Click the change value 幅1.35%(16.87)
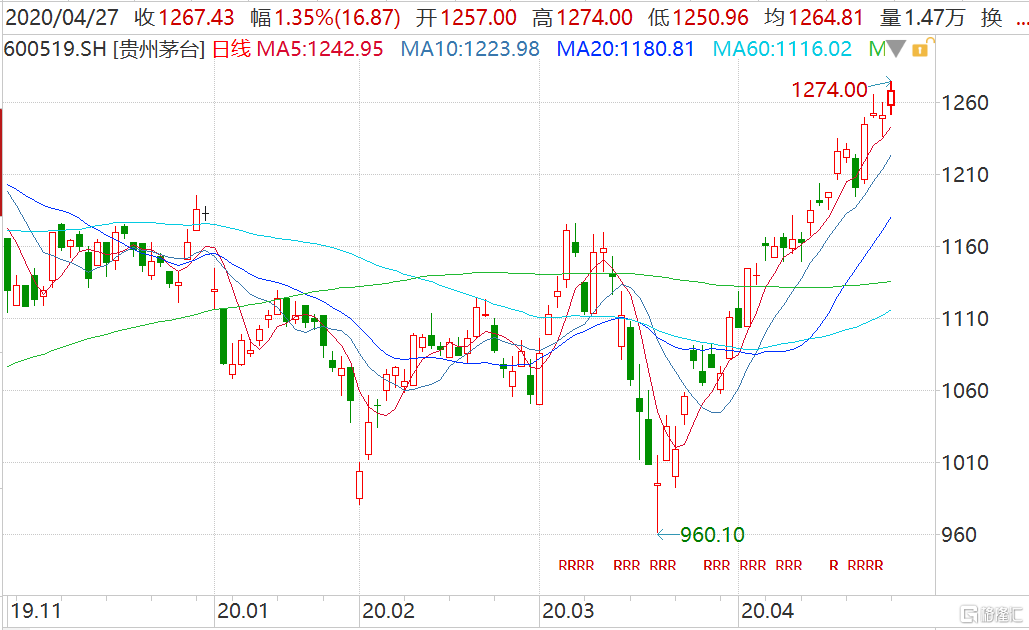1029x630 pixels. click(326, 17)
